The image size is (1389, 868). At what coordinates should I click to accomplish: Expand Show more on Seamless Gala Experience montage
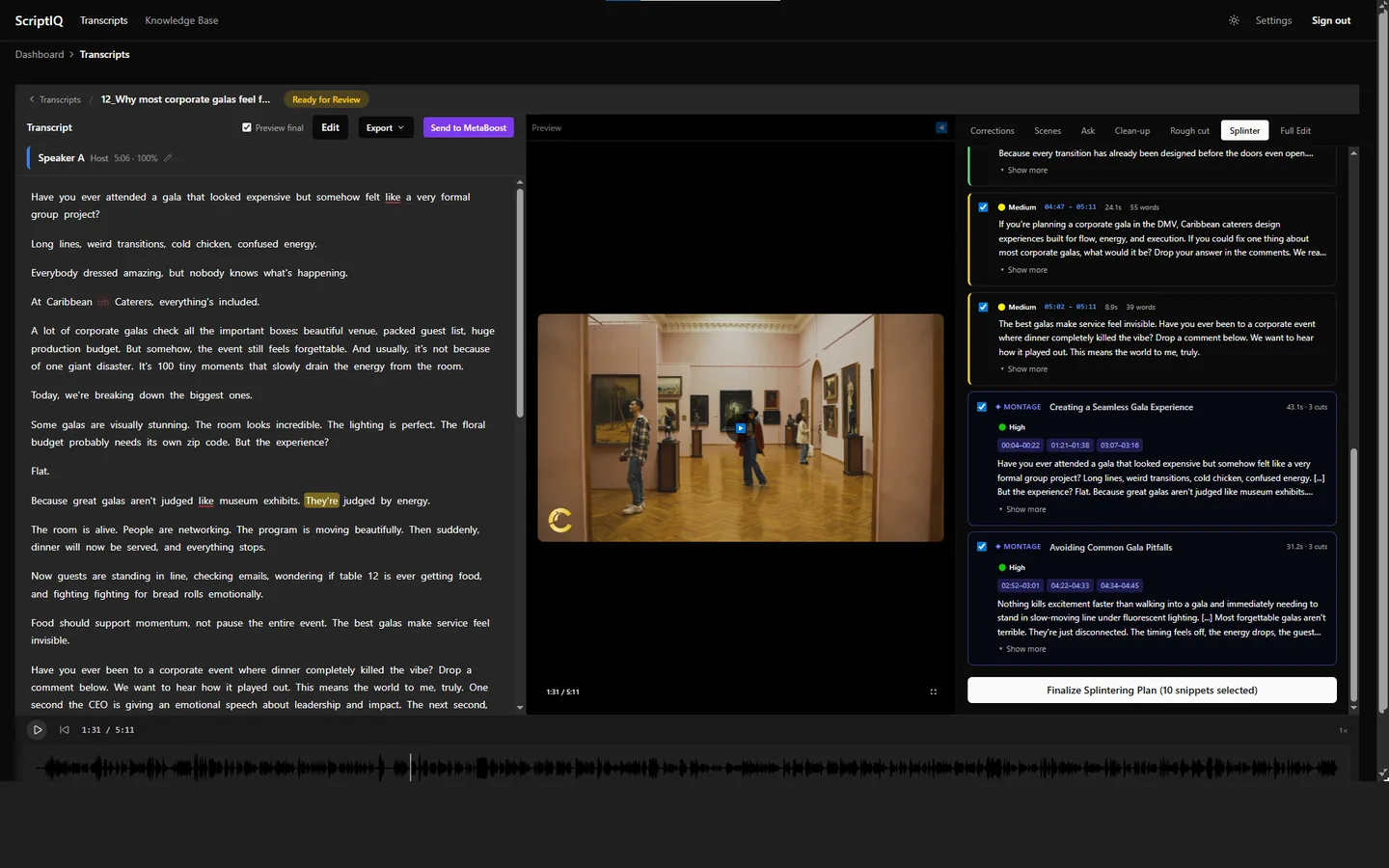[x=1022, y=509]
